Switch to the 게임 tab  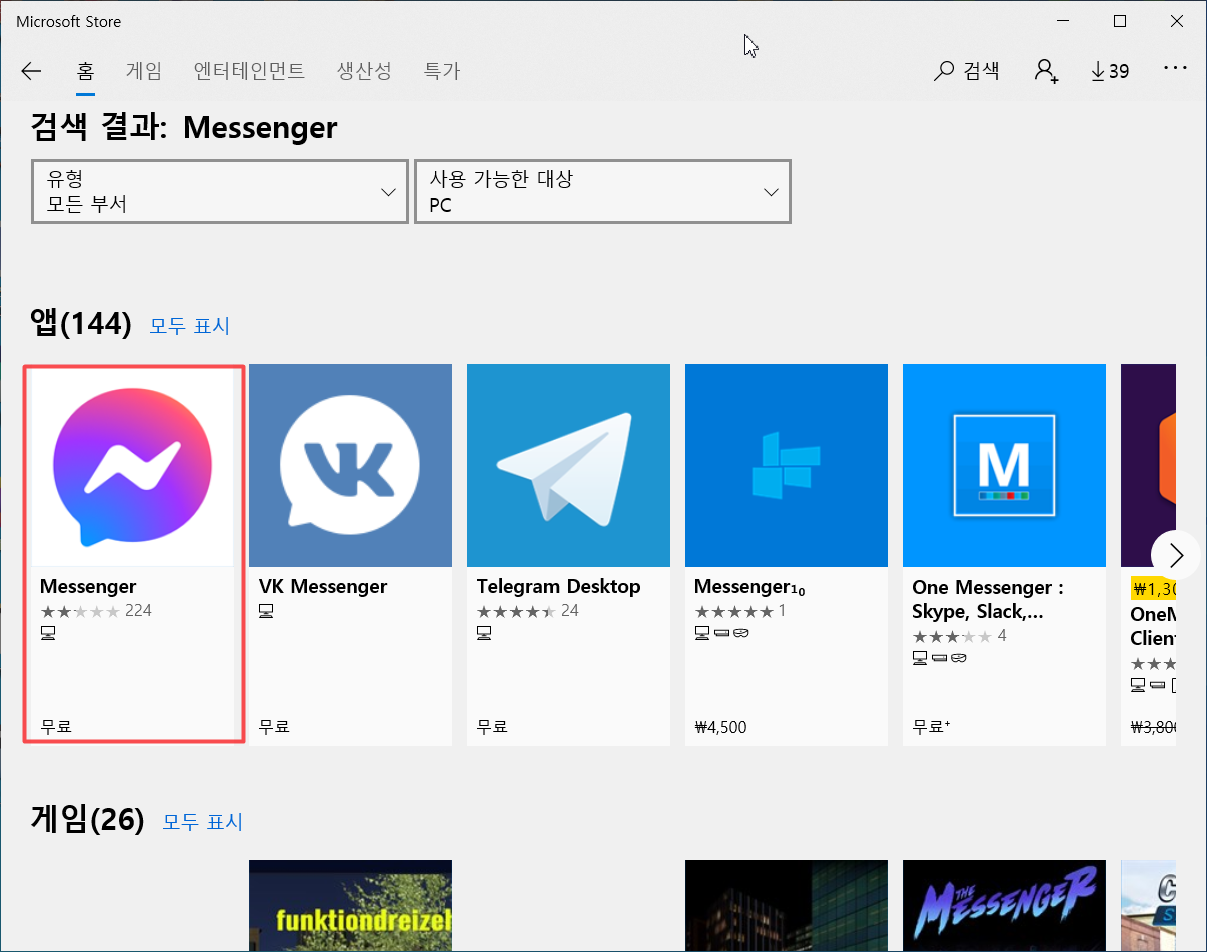144,71
